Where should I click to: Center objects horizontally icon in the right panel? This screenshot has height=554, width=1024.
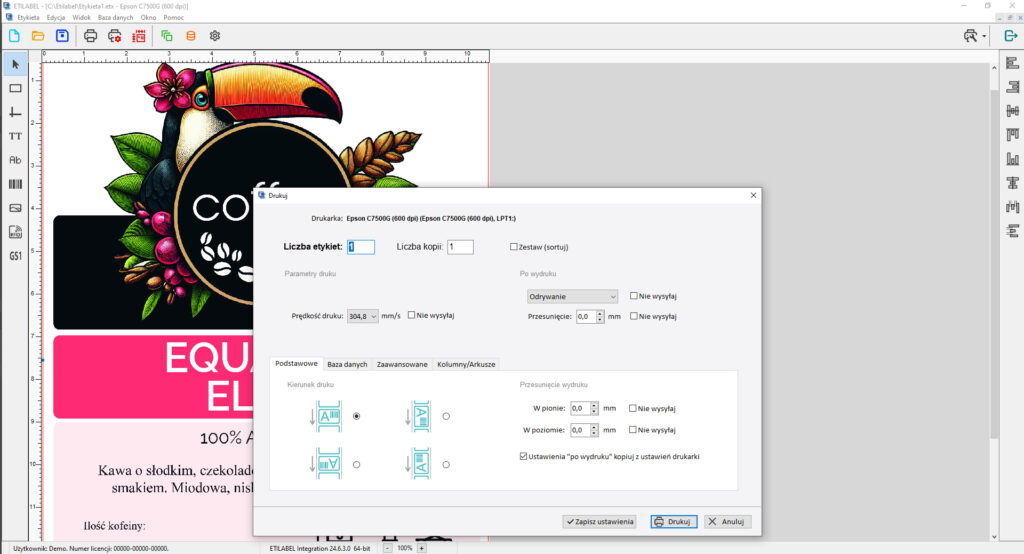(x=1012, y=111)
